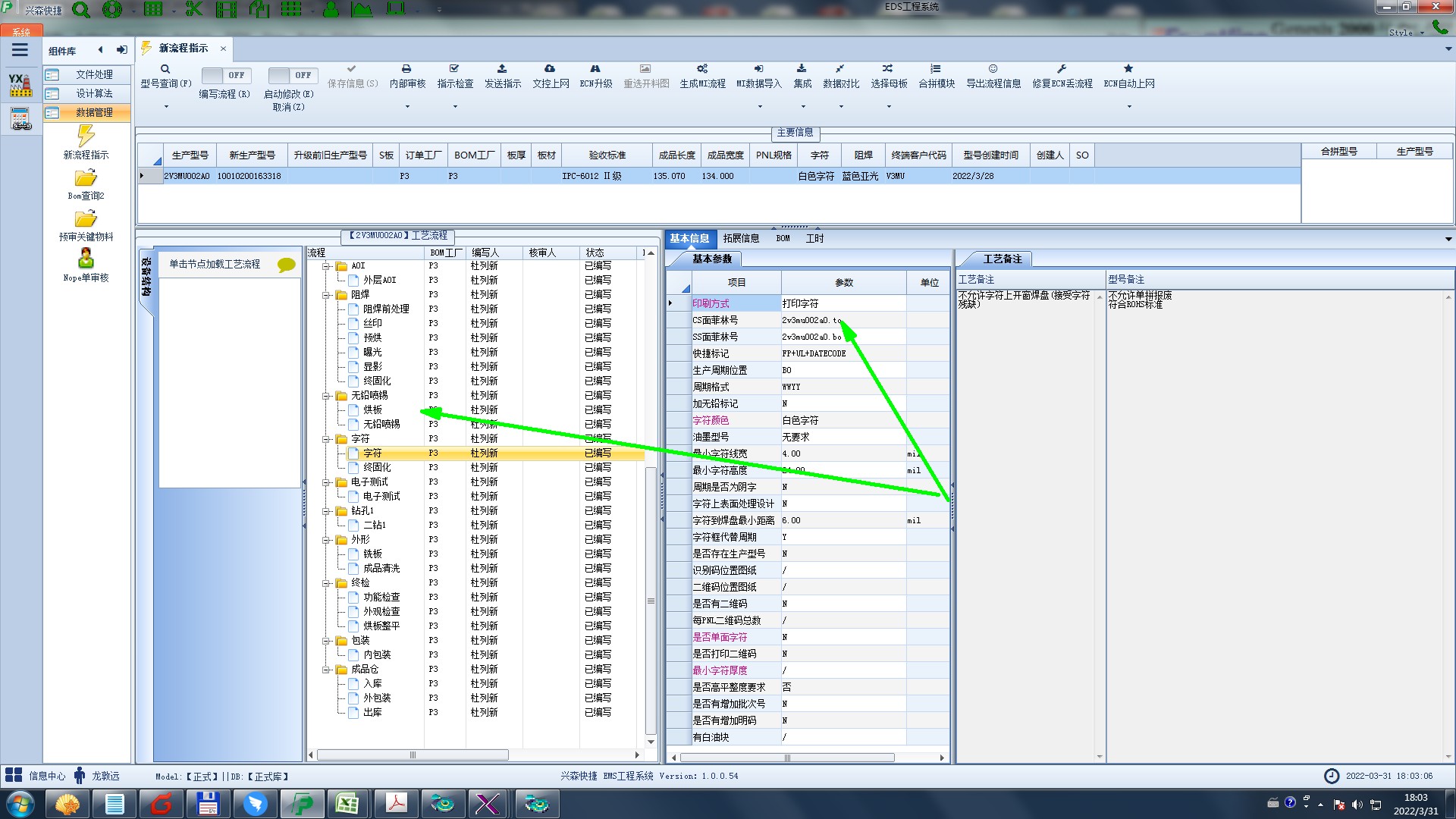Toggle the 自动修改 OFF switch
Viewport: 1456px width, 819px height.
[291, 75]
